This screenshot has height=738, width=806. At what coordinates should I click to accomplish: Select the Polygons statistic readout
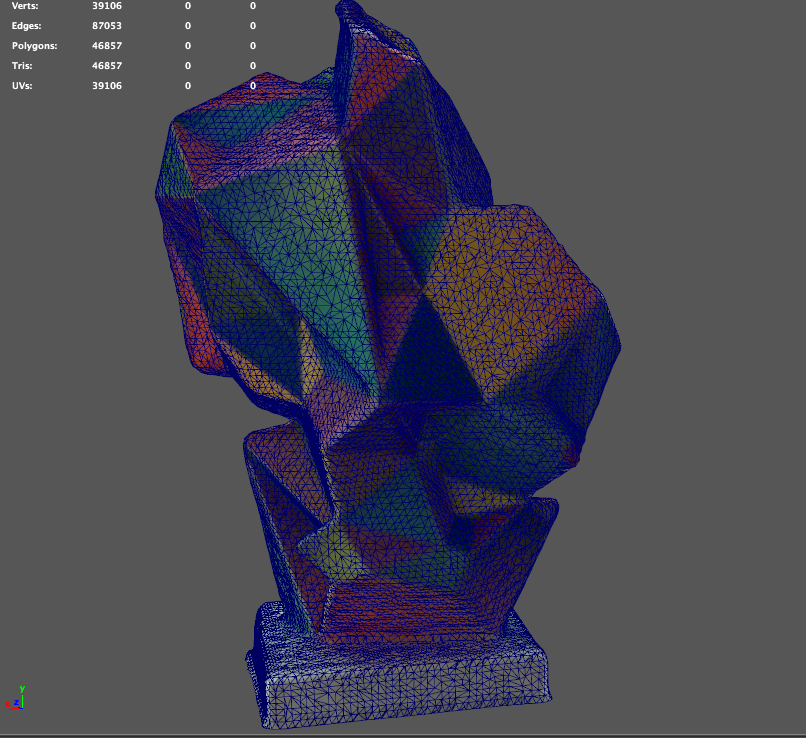tap(34, 46)
